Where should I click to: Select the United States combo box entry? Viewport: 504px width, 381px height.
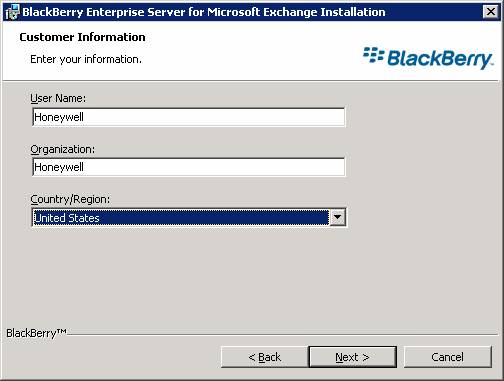click(x=181, y=218)
